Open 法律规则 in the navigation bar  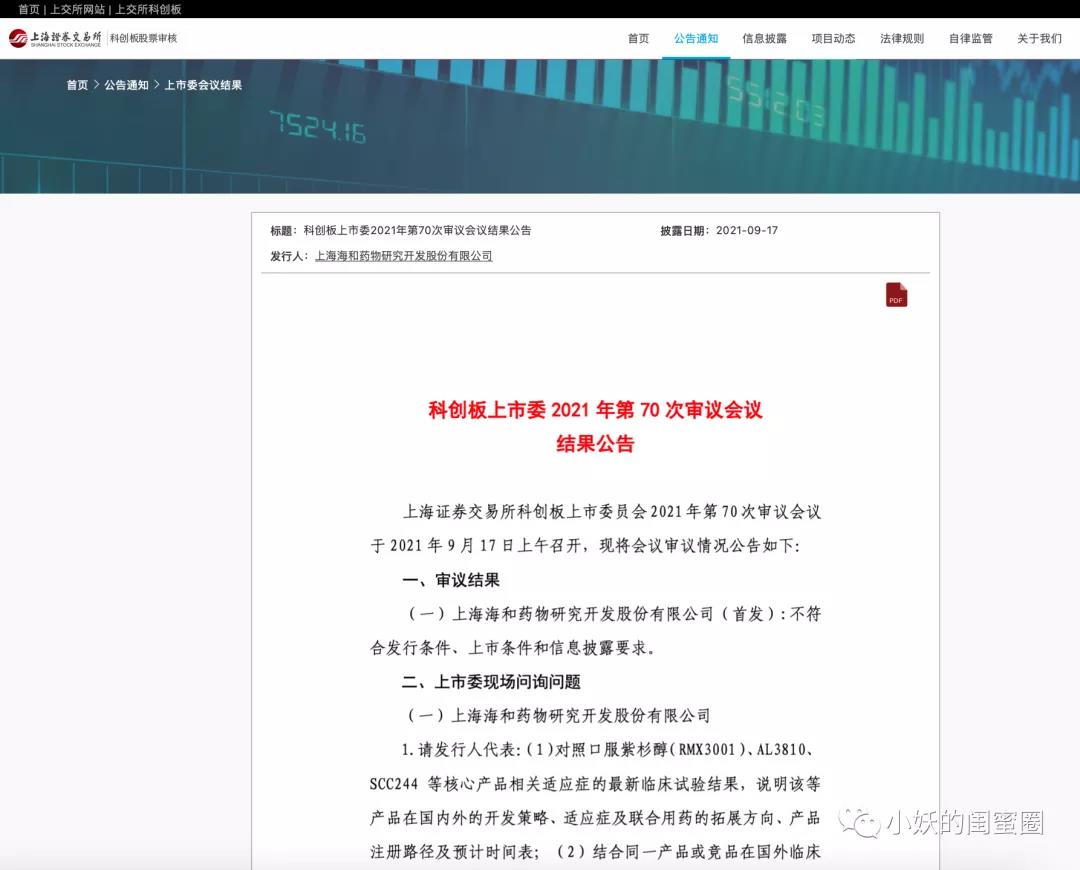pyautogui.click(x=902, y=39)
